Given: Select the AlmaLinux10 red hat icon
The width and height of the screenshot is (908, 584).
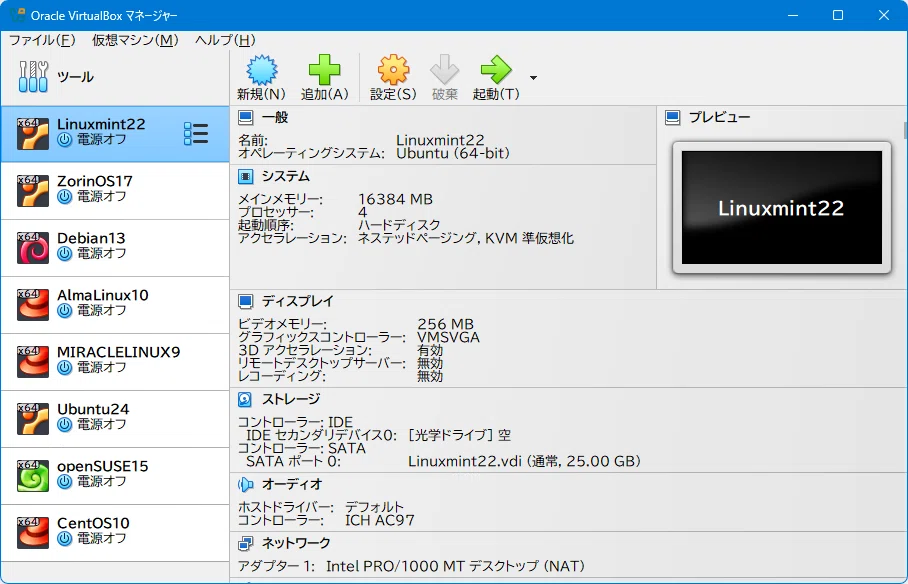Looking at the screenshot, I should pos(32,305).
